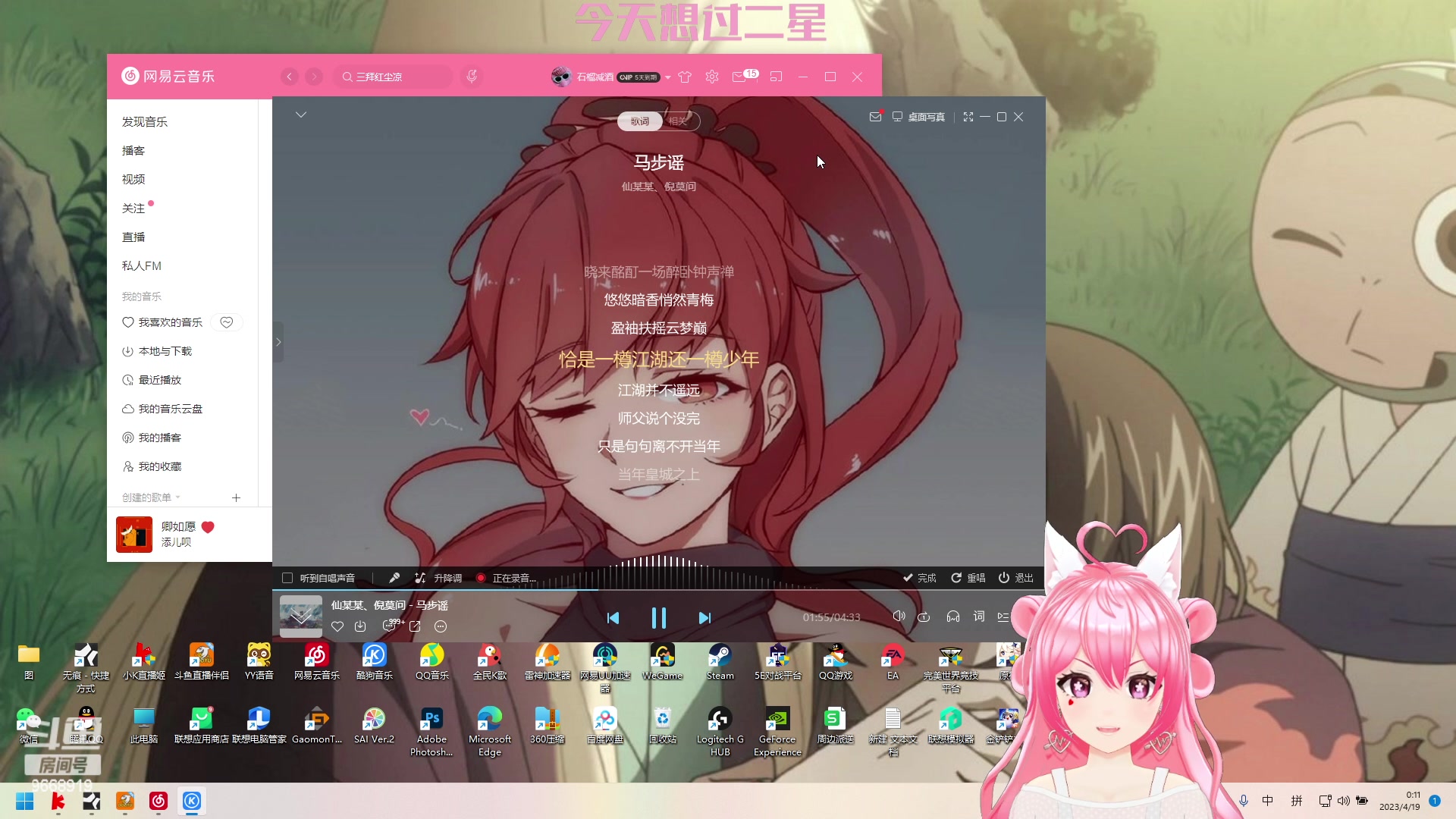
Task: Check the 听到自唱声音 checkbox
Action: click(287, 578)
